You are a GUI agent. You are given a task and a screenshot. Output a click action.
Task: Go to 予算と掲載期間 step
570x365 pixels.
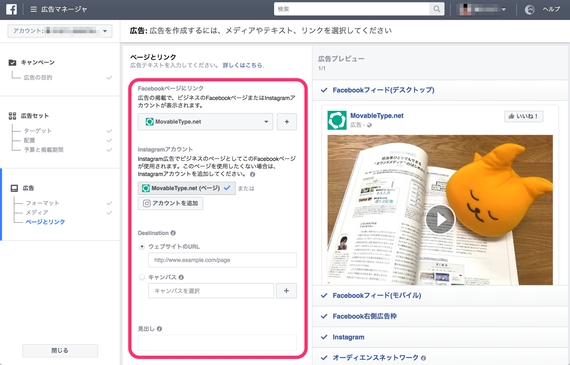click(x=44, y=150)
